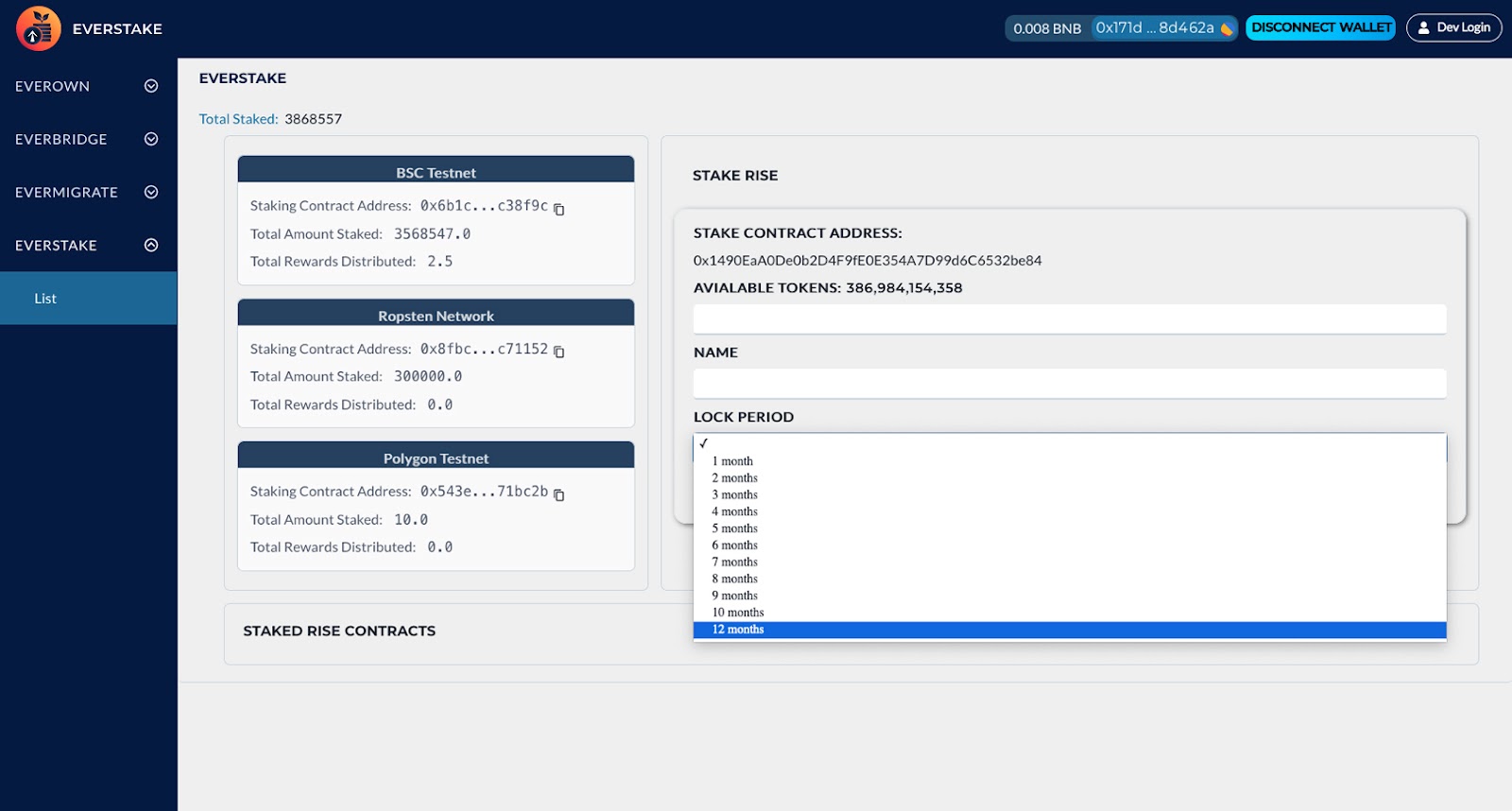1512x811 pixels.
Task: Expand the EVERBRIDGE sidebar section
Action: (x=151, y=139)
